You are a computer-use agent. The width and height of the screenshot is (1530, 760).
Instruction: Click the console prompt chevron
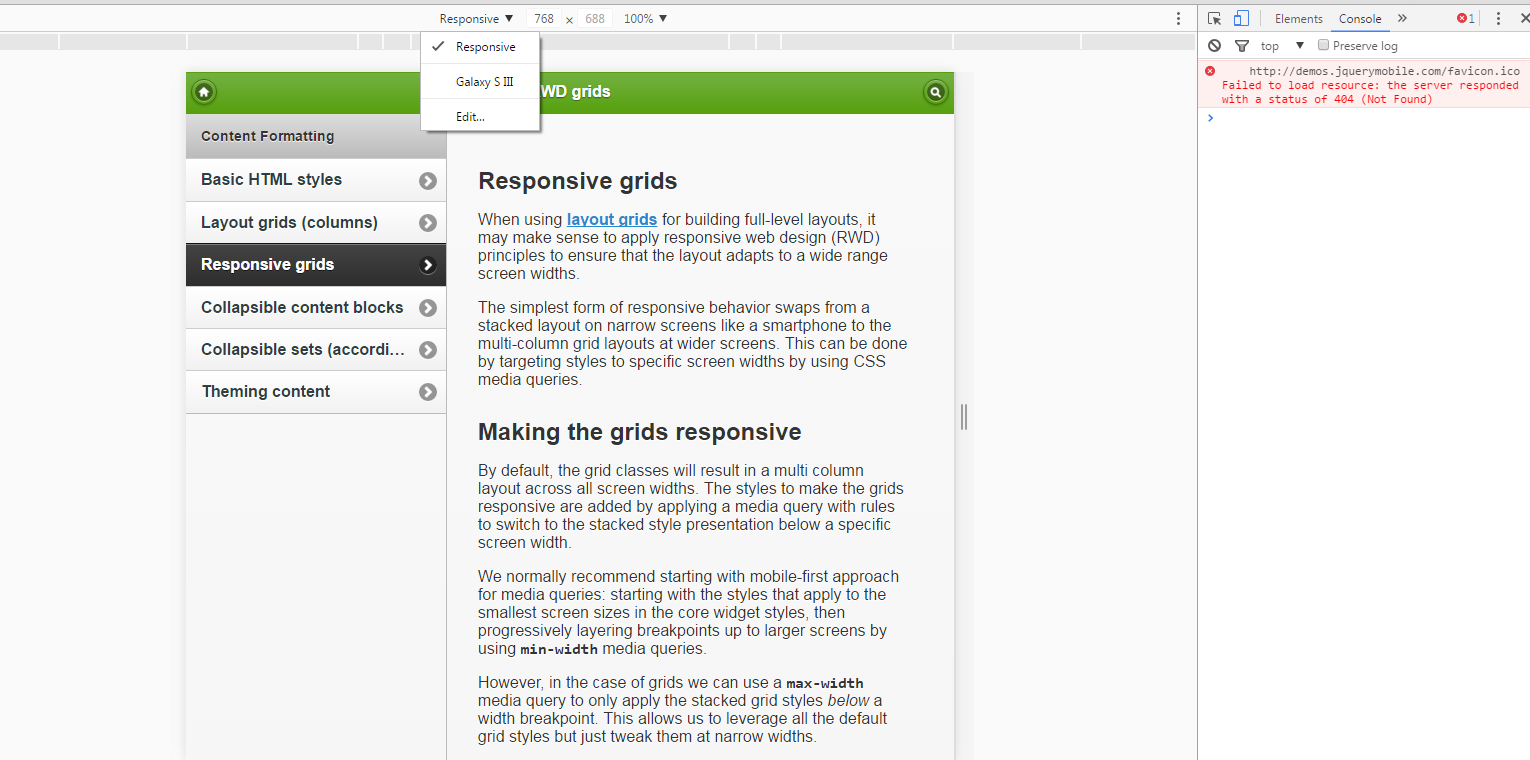(x=1210, y=118)
